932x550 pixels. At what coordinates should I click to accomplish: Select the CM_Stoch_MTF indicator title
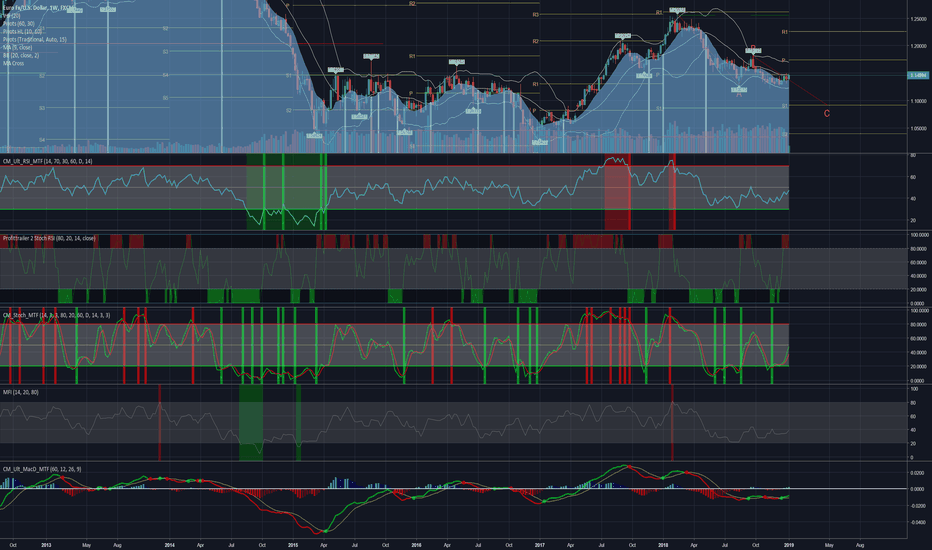56,315
